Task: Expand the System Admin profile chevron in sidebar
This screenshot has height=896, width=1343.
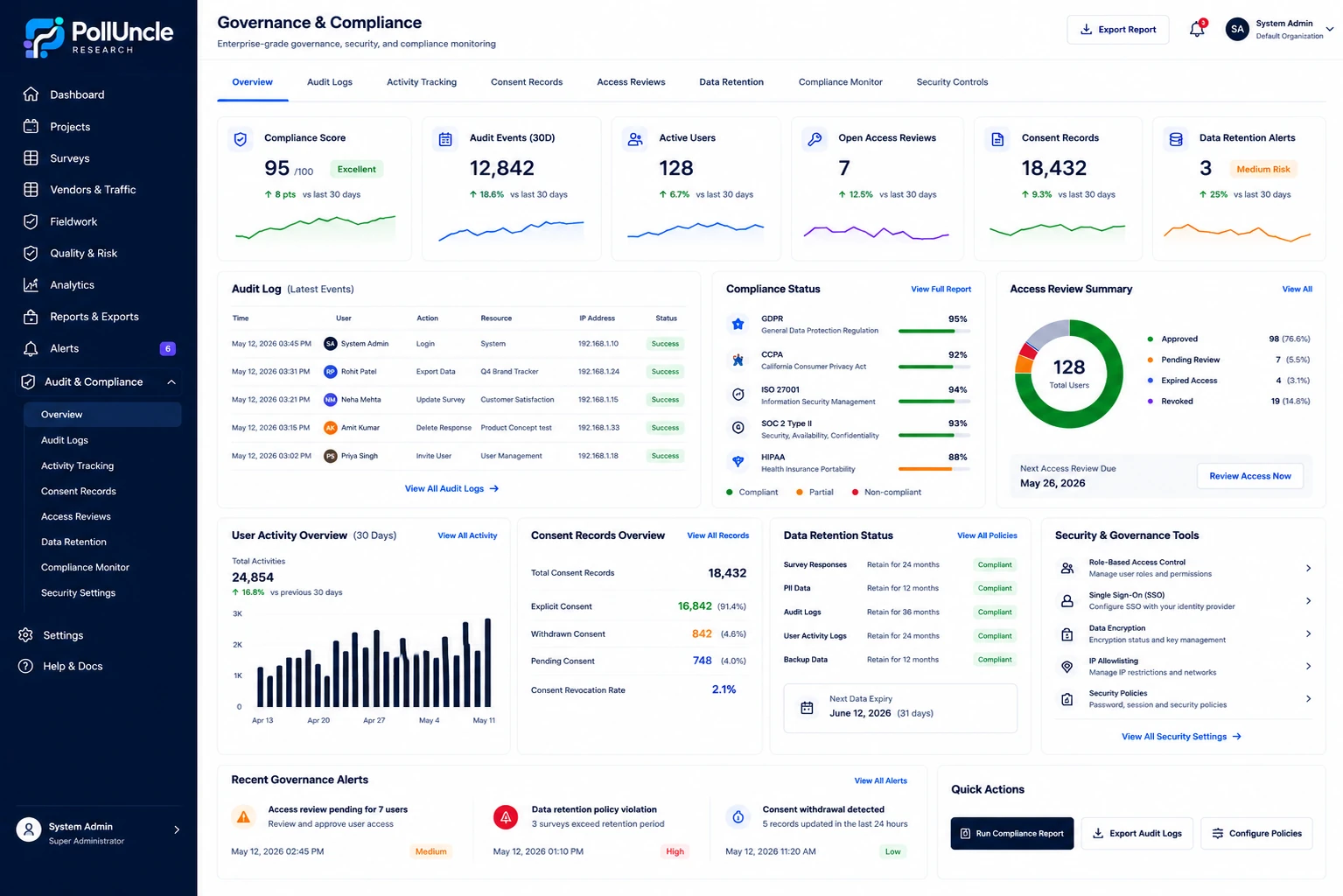Action: click(x=177, y=829)
